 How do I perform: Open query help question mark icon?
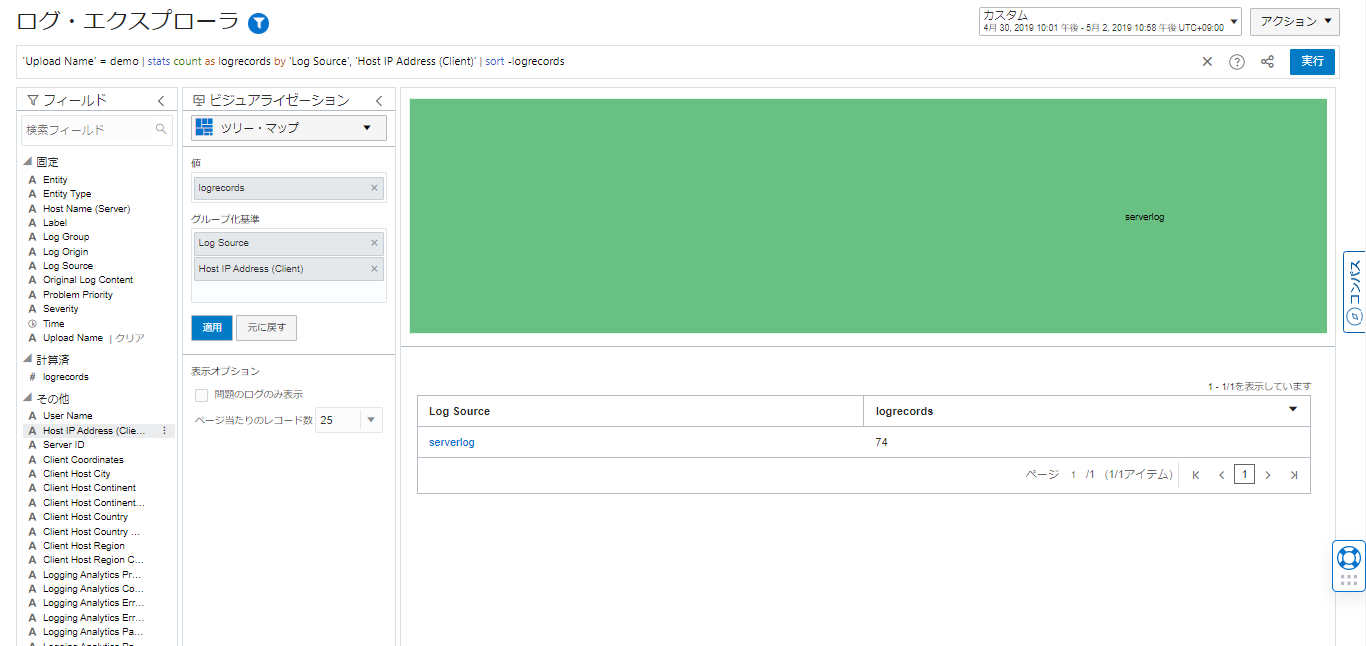coord(1237,62)
